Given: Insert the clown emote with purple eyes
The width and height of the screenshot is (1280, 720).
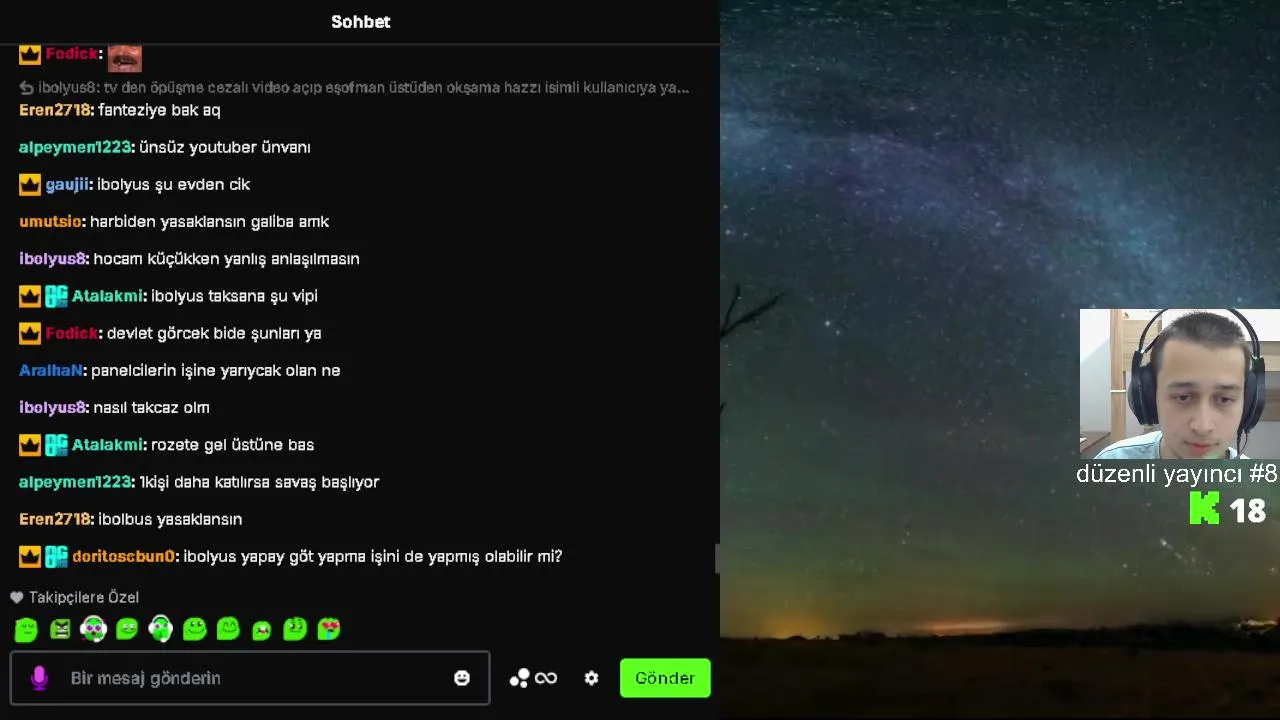Looking at the screenshot, I should pyautogui.click(x=93, y=629).
